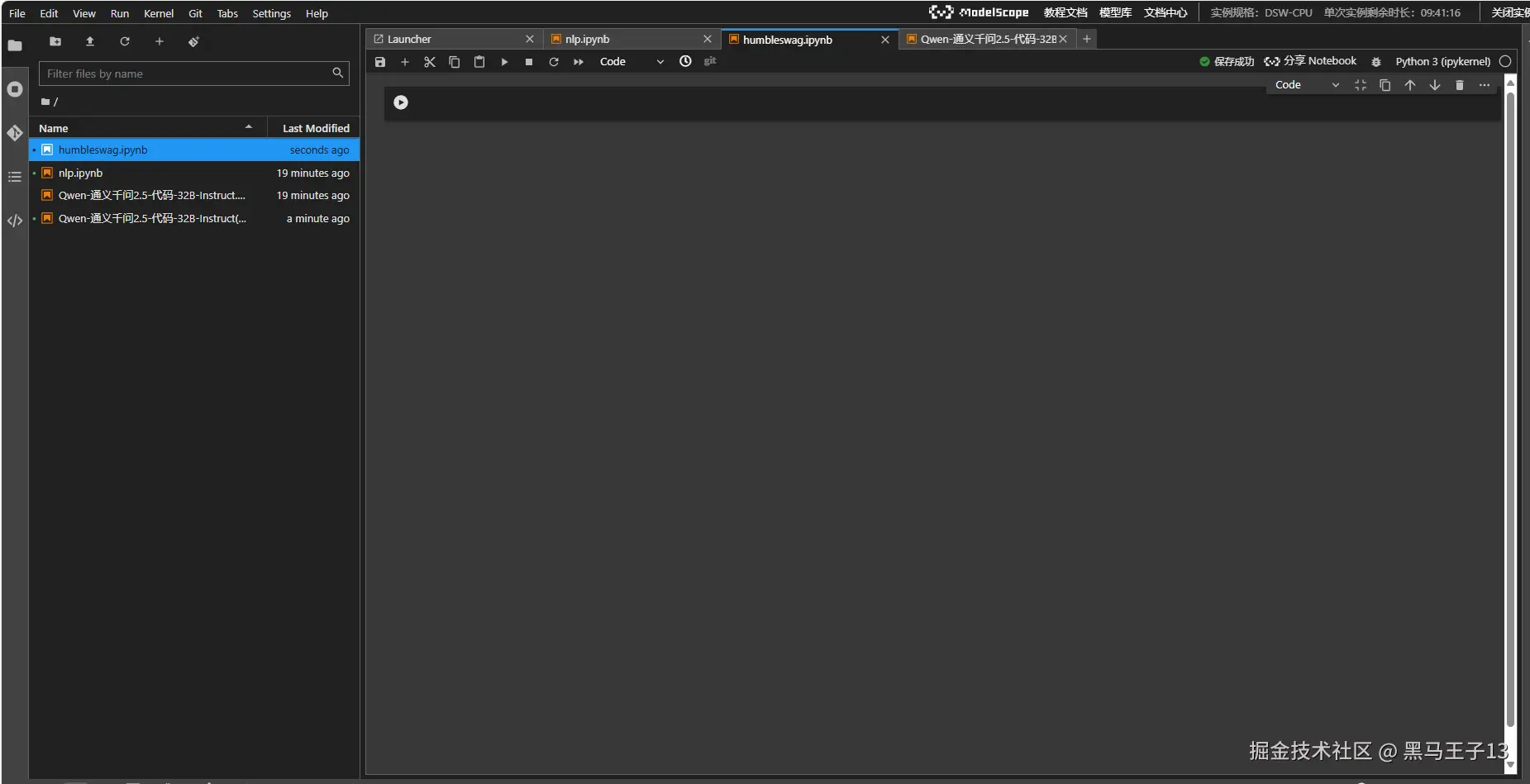Viewport: 1530px width, 784px height.
Task: Click the clock icon in notebook toolbar
Action: (685, 61)
